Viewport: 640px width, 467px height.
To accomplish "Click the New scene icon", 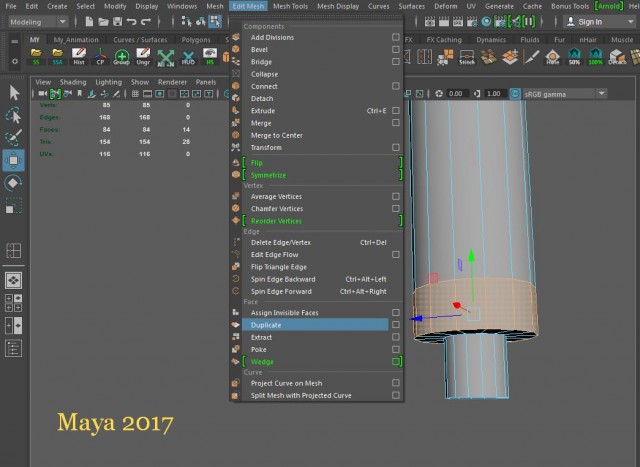I will point(89,21).
